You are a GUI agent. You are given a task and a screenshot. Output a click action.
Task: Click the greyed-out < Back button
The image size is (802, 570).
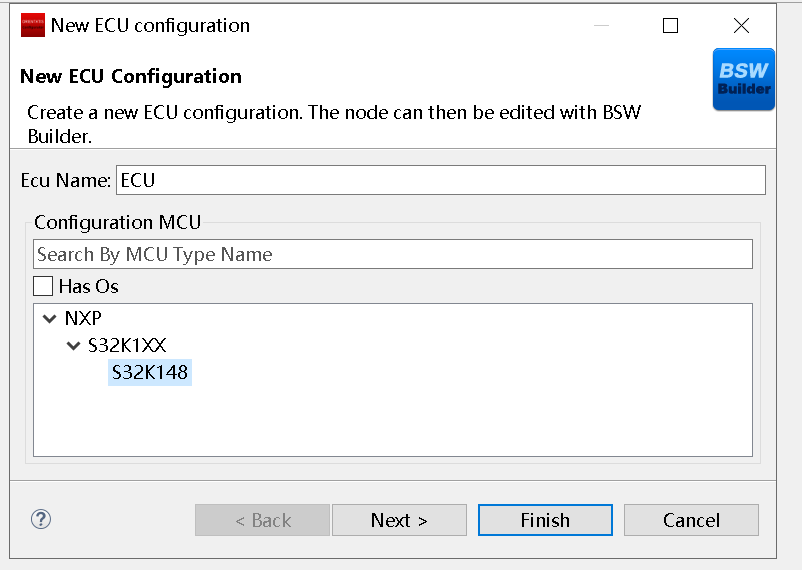262,520
